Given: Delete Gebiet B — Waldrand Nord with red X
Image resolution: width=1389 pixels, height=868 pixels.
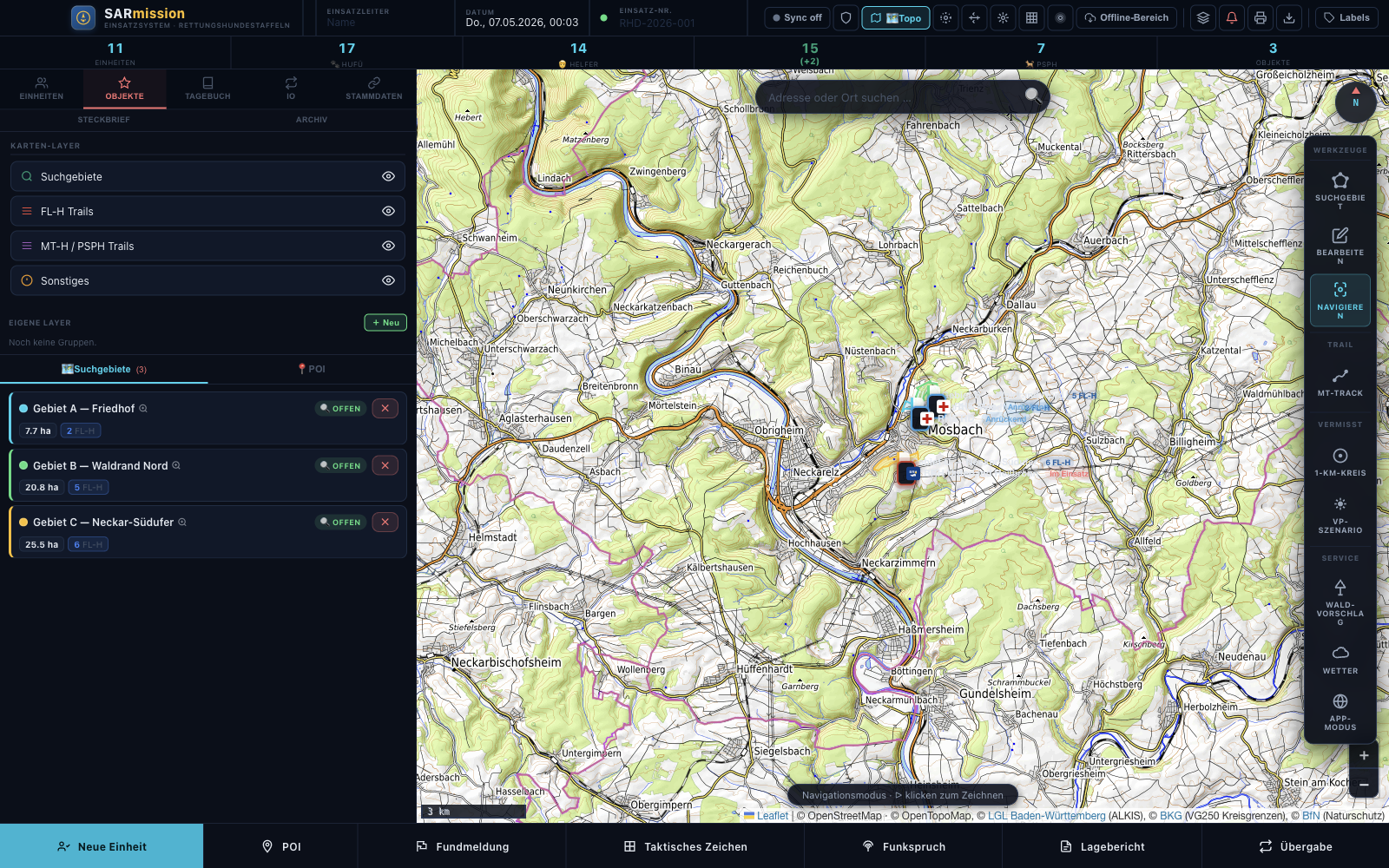Looking at the screenshot, I should 385,465.
